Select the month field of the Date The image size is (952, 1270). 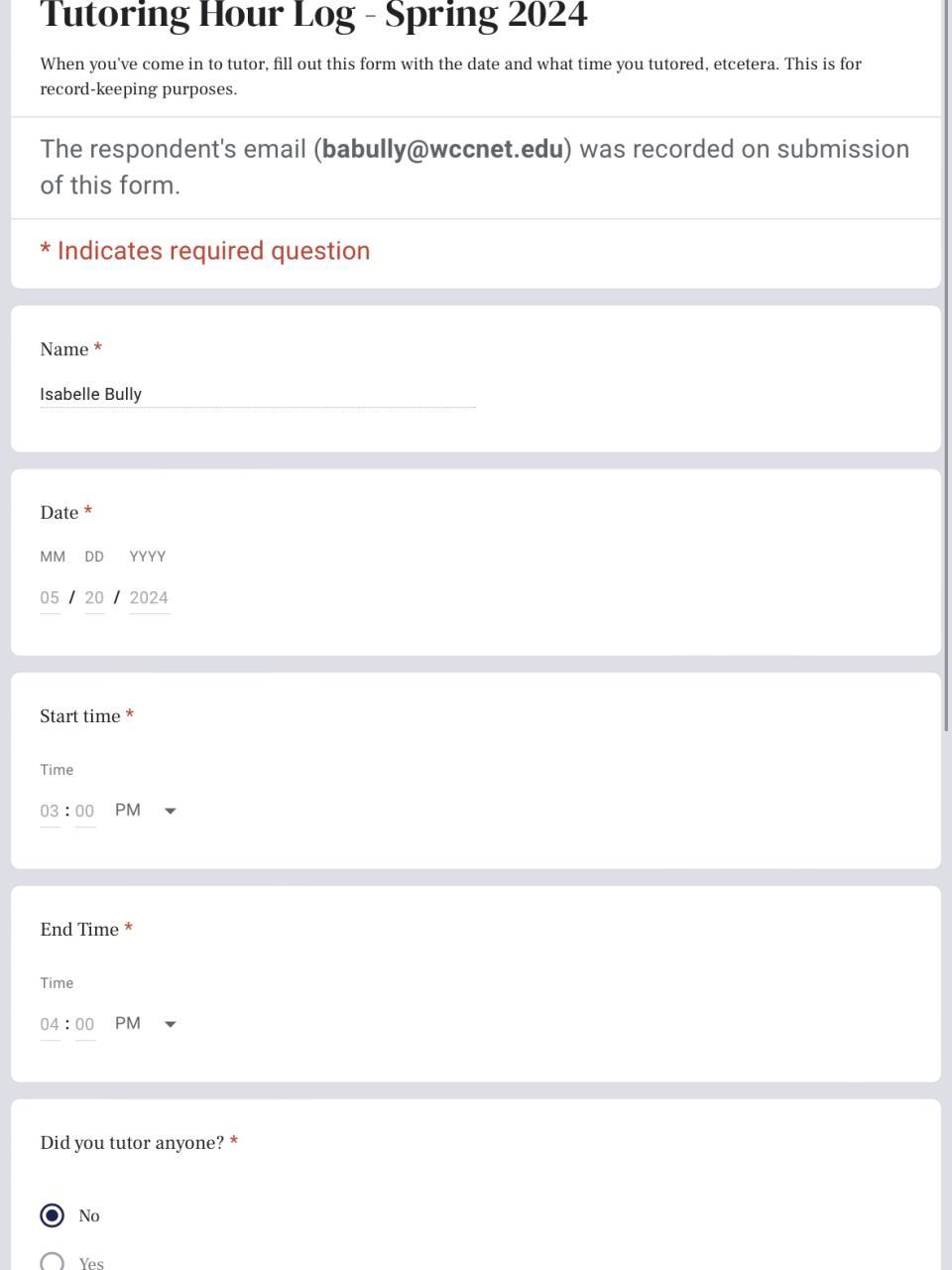pyautogui.click(x=50, y=597)
